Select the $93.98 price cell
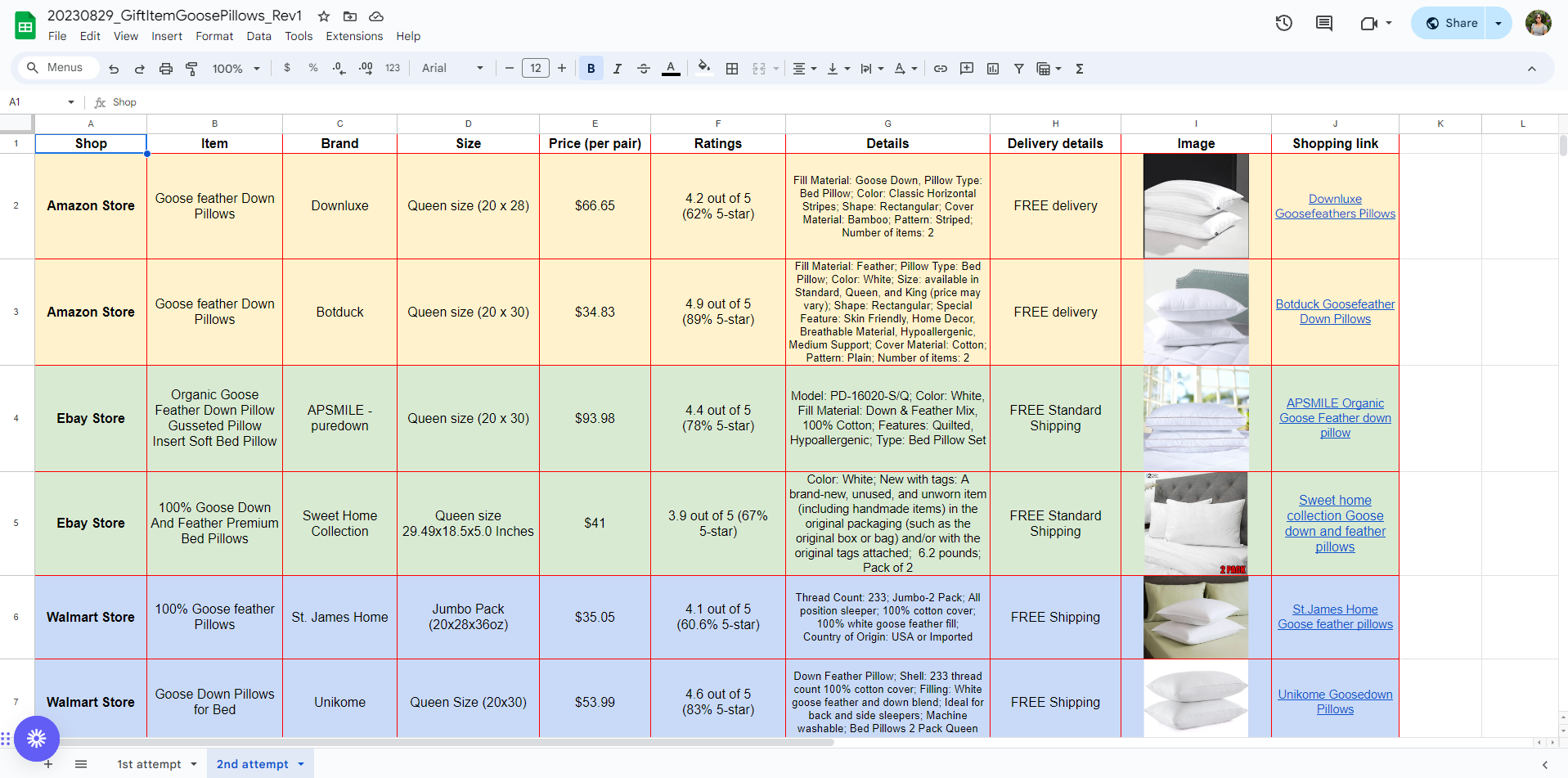The height and width of the screenshot is (778, 1568). click(595, 418)
